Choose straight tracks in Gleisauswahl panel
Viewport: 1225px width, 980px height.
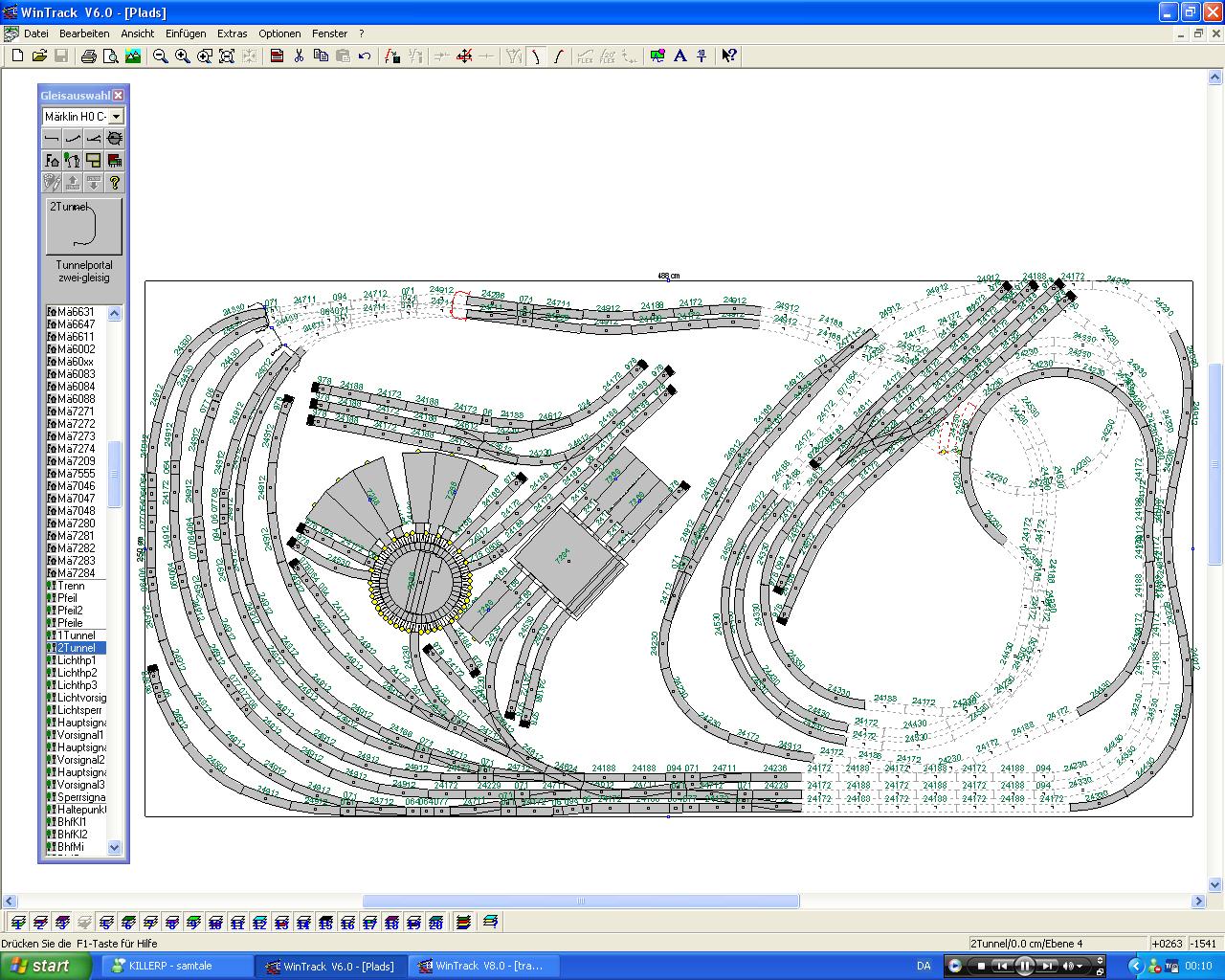pos(52,139)
